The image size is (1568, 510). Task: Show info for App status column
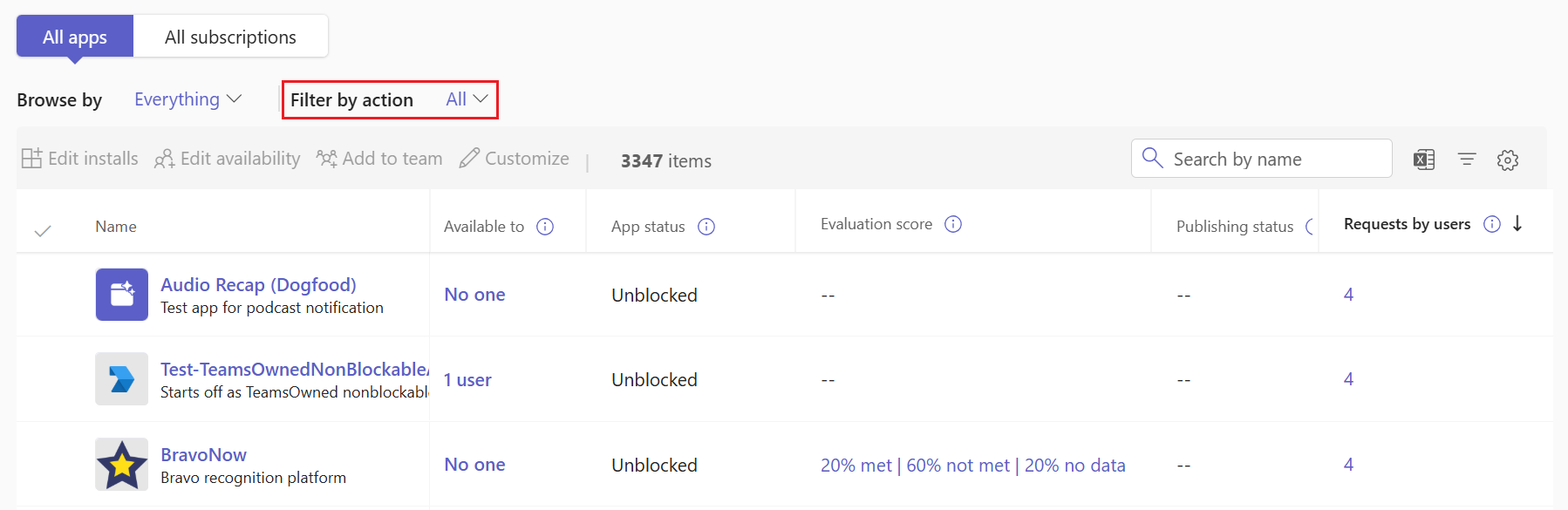tap(706, 227)
